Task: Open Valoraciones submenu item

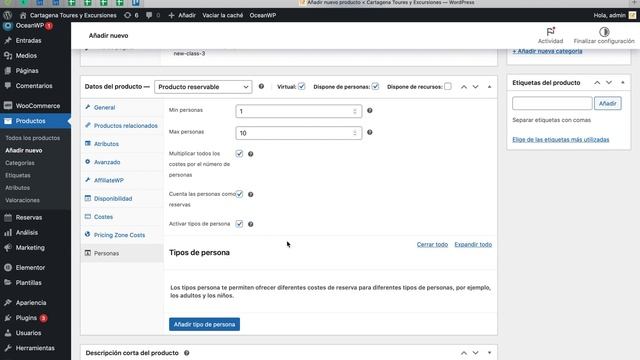Action: point(22,200)
